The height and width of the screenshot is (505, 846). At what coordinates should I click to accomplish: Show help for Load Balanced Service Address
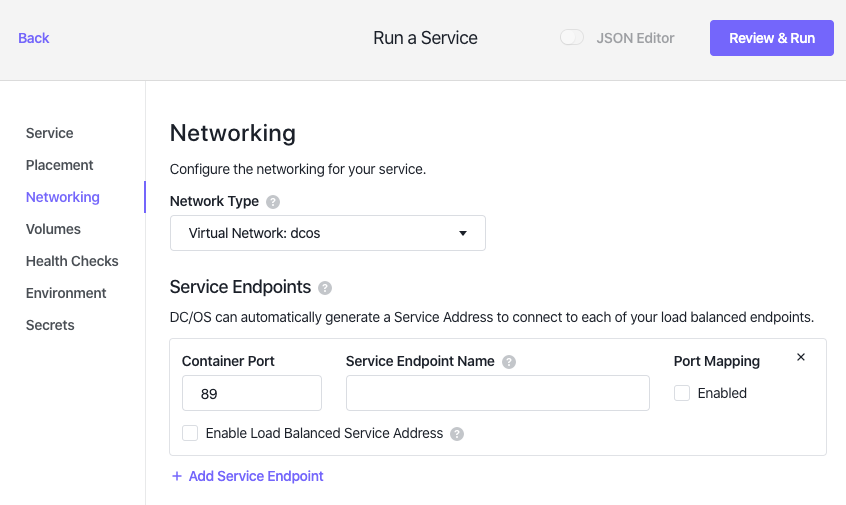(x=457, y=434)
